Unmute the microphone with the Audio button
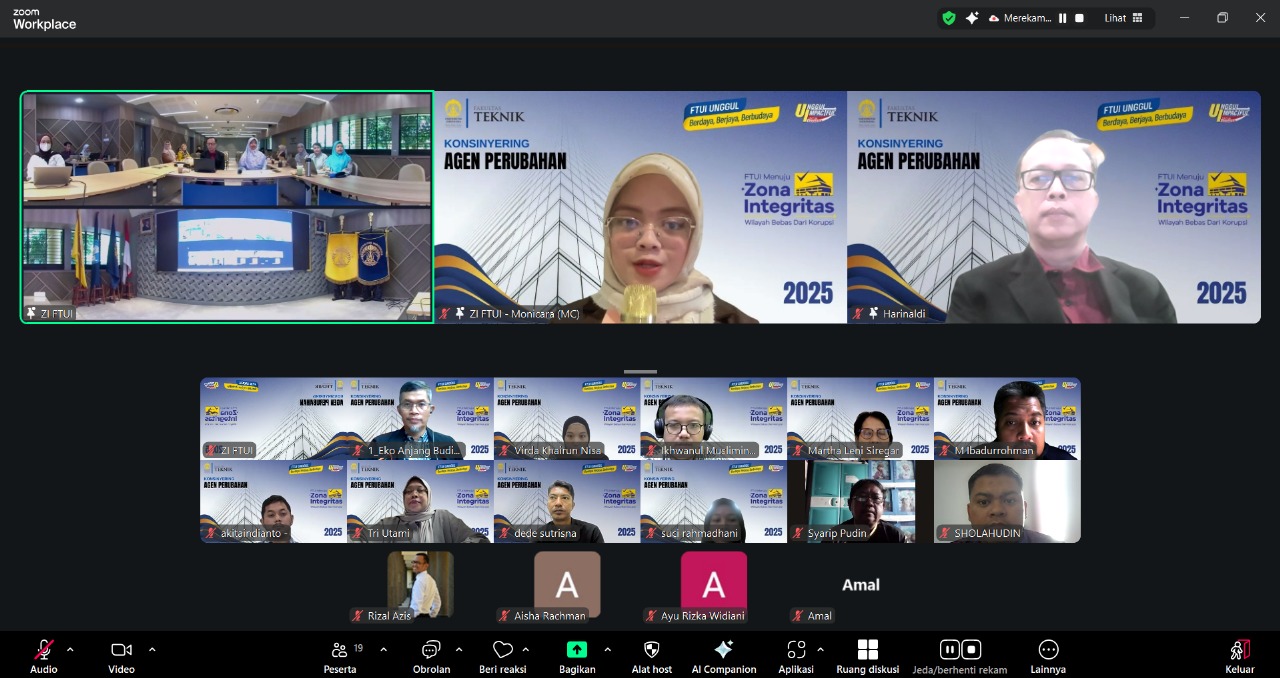Screen dimensions: 1280x678 (x=44, y=656)
